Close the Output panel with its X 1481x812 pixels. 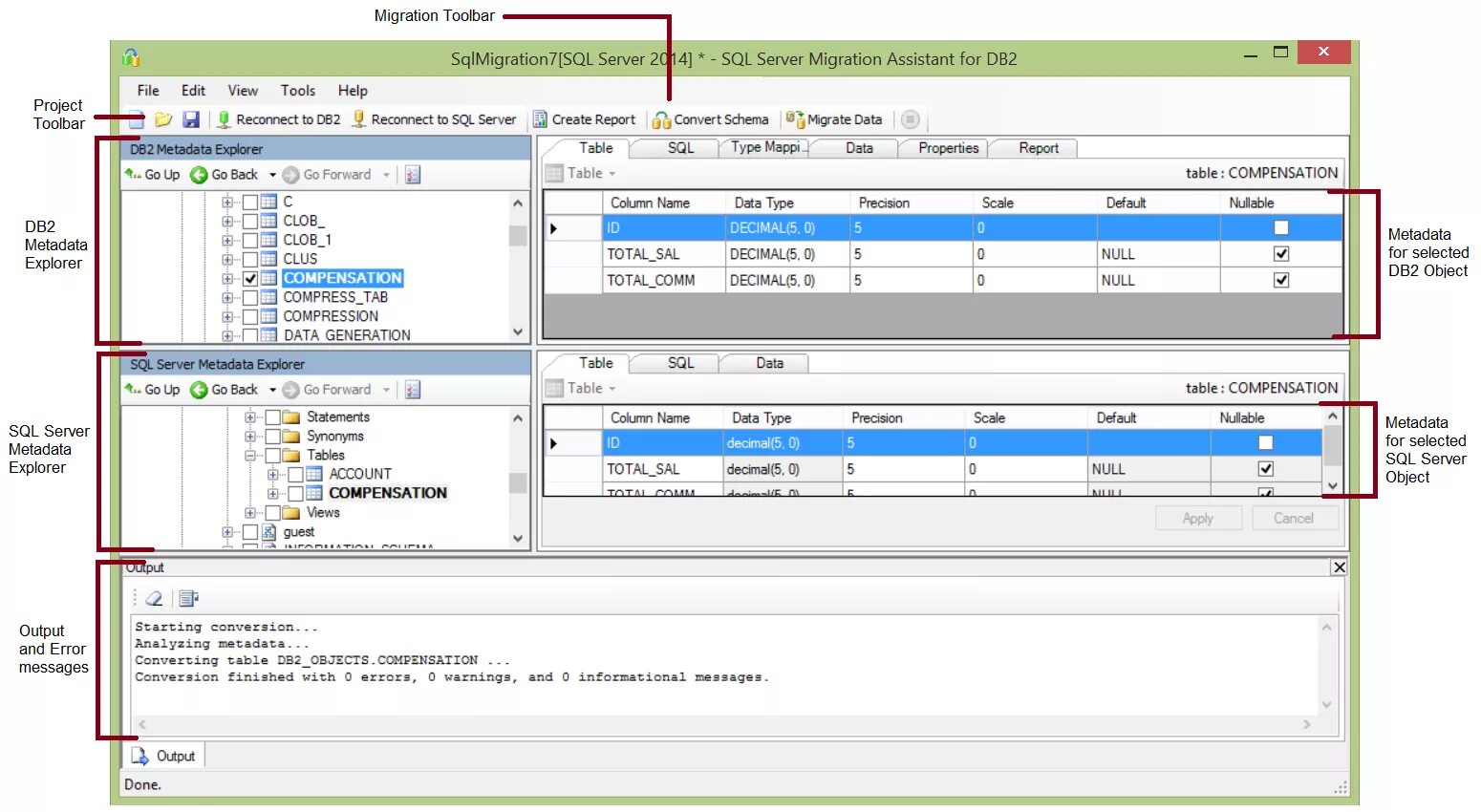coord(1340,567)
